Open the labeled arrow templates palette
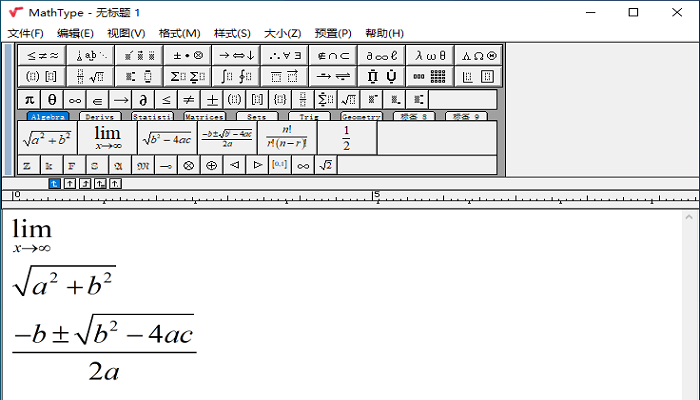Image resolution: width=700 pixels, height=400 pixels. [x=333, y=76]
